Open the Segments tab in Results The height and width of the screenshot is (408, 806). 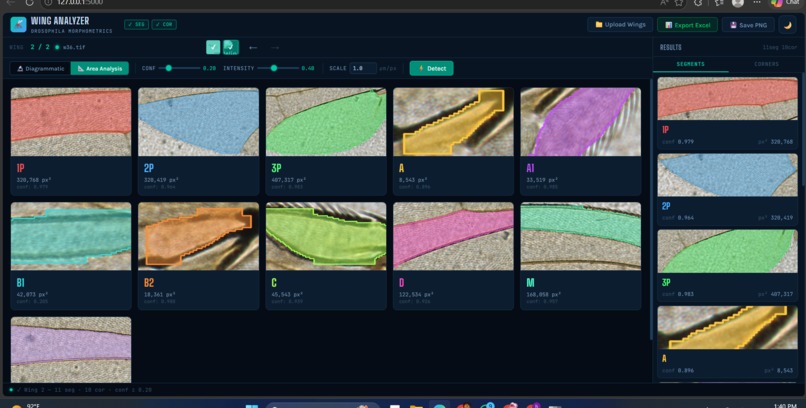pos(690,64)
